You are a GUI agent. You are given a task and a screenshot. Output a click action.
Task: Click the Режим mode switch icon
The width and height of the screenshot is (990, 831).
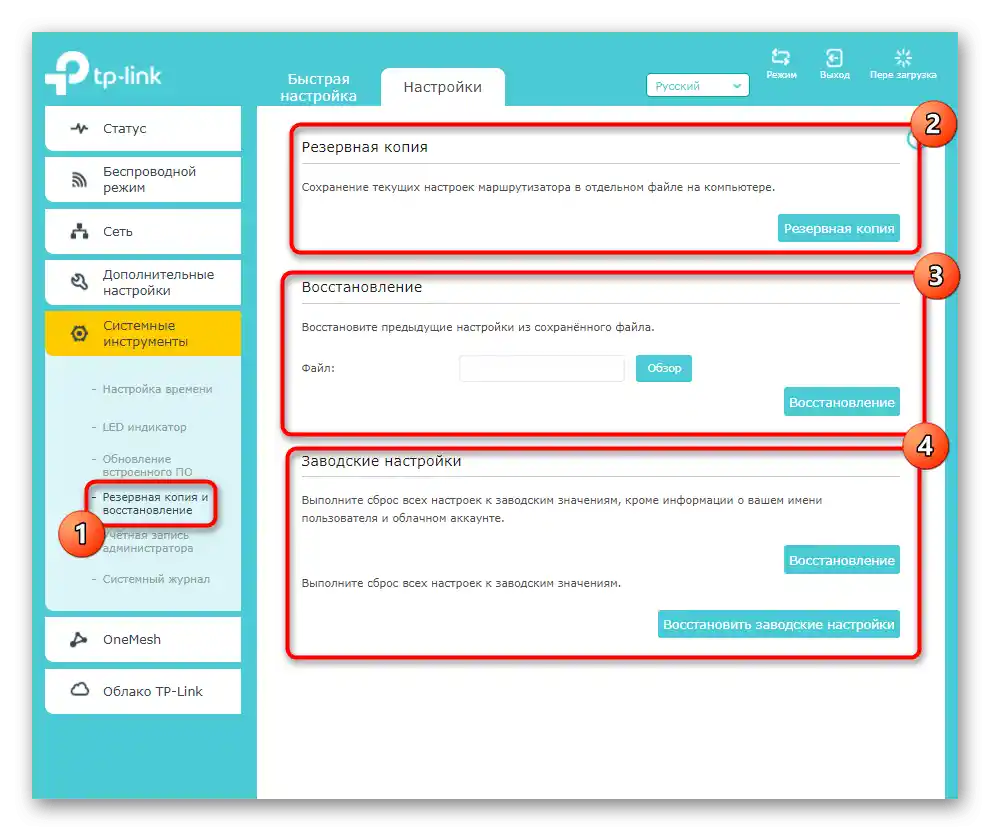coord(780,57)
